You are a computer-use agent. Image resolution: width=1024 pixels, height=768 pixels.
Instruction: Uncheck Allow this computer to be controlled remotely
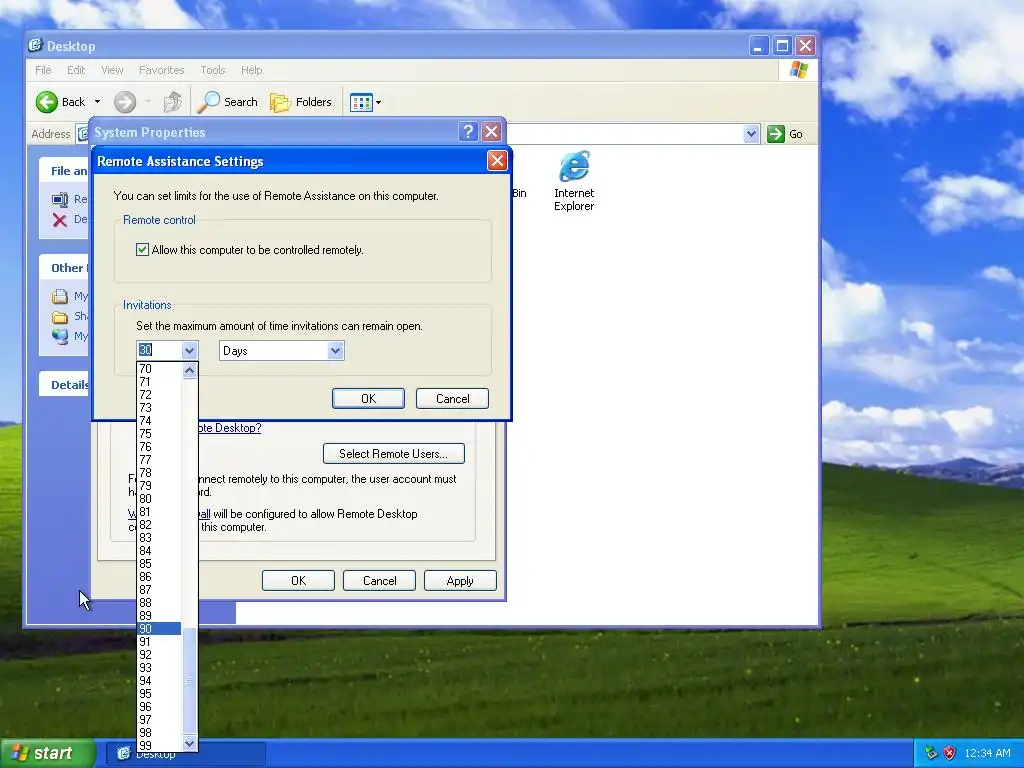point(142,249)
